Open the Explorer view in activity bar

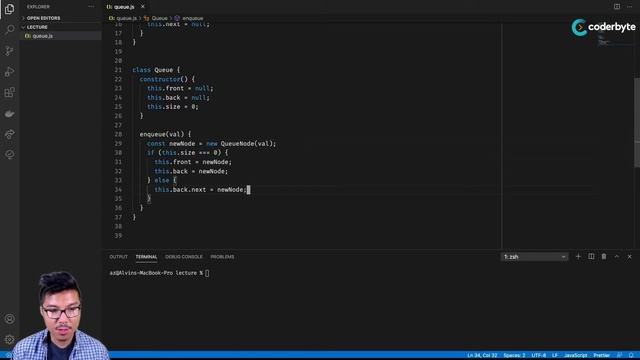pyautogui.click(x=9, y=9)
